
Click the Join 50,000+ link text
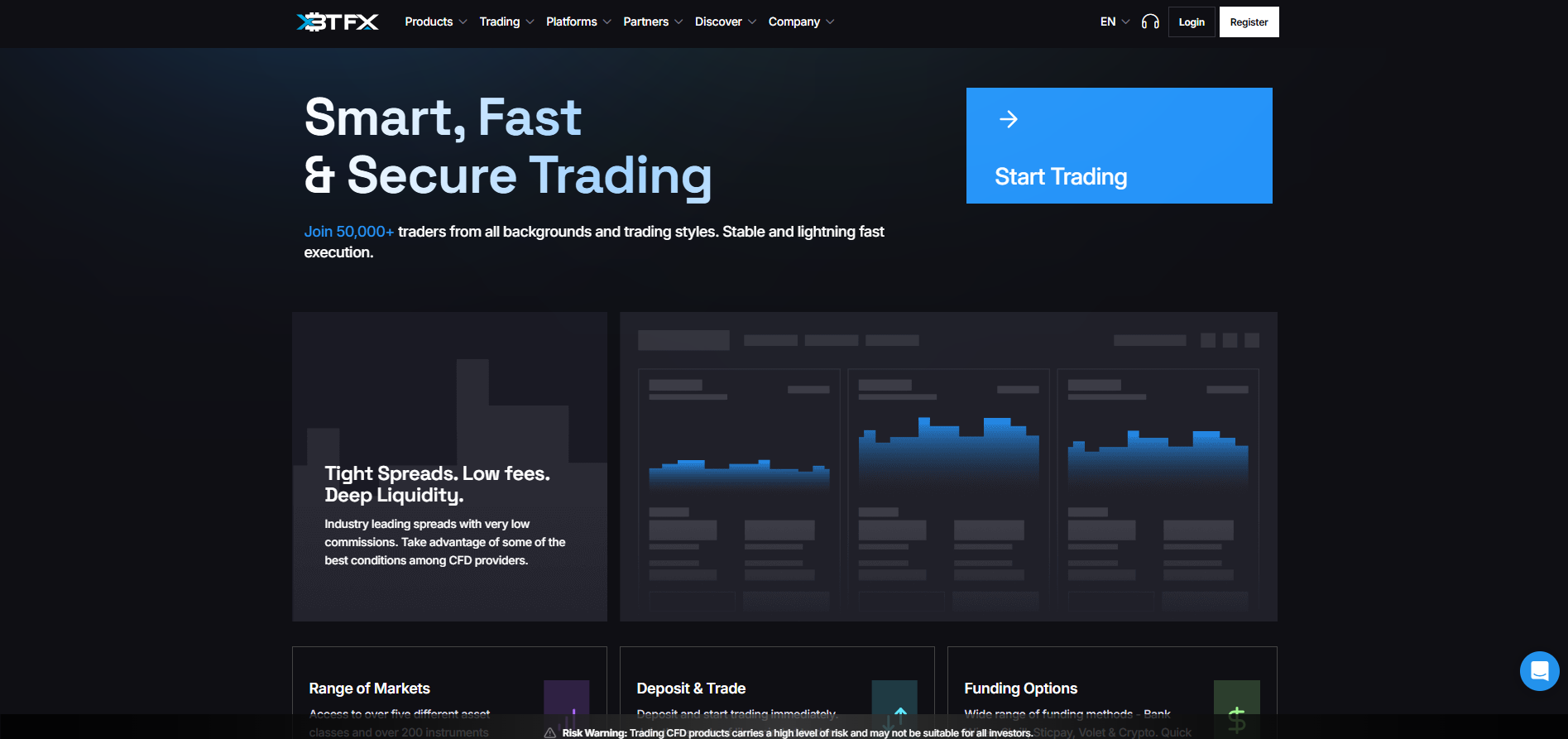(348, 232)
